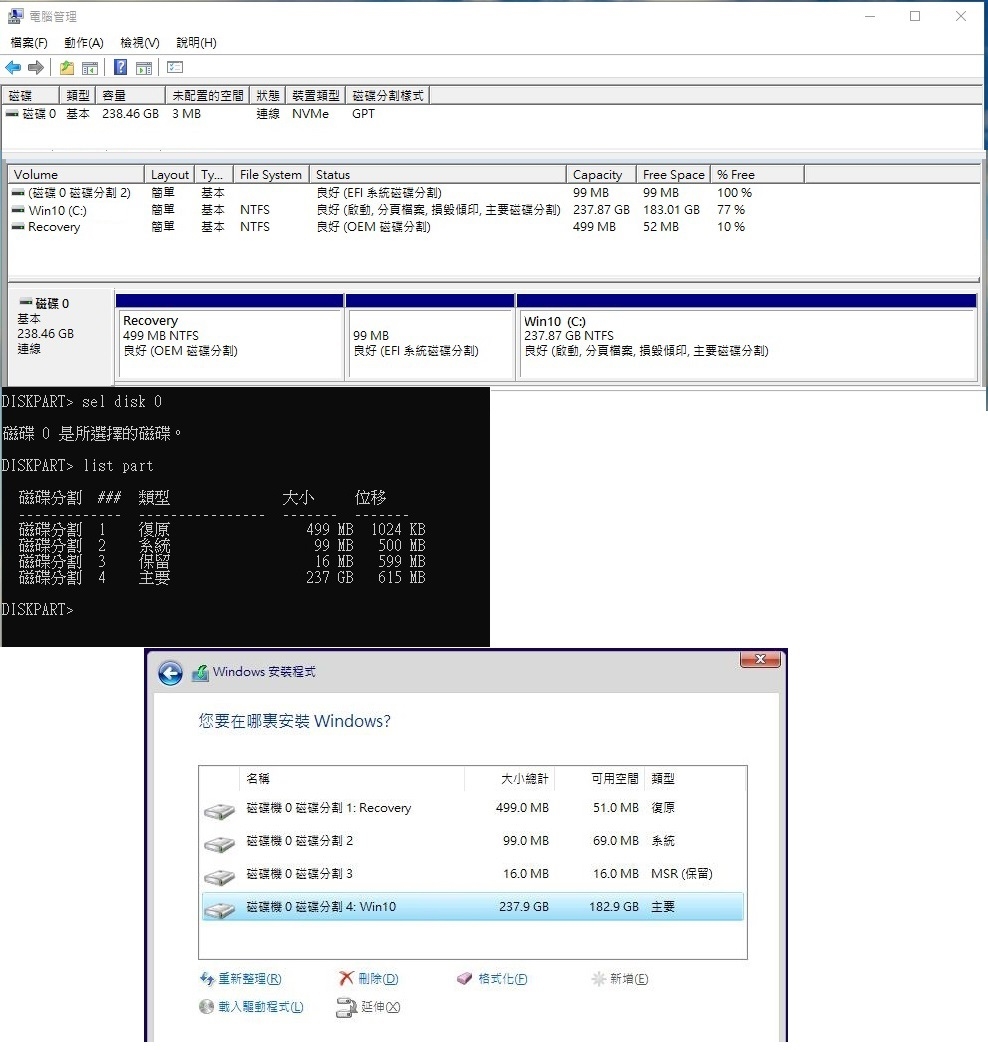
Task: Click Windows Setup icon beside Windows 安裝程式 title
Action: tap(200, 673)
